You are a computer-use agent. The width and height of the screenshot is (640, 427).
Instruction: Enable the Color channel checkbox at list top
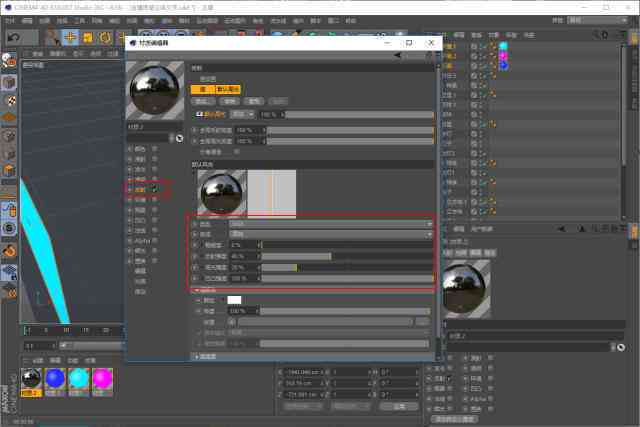coord(155,149)
